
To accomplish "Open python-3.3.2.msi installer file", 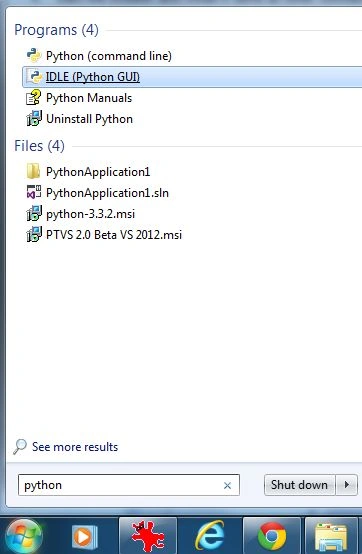I will [90, 214].
